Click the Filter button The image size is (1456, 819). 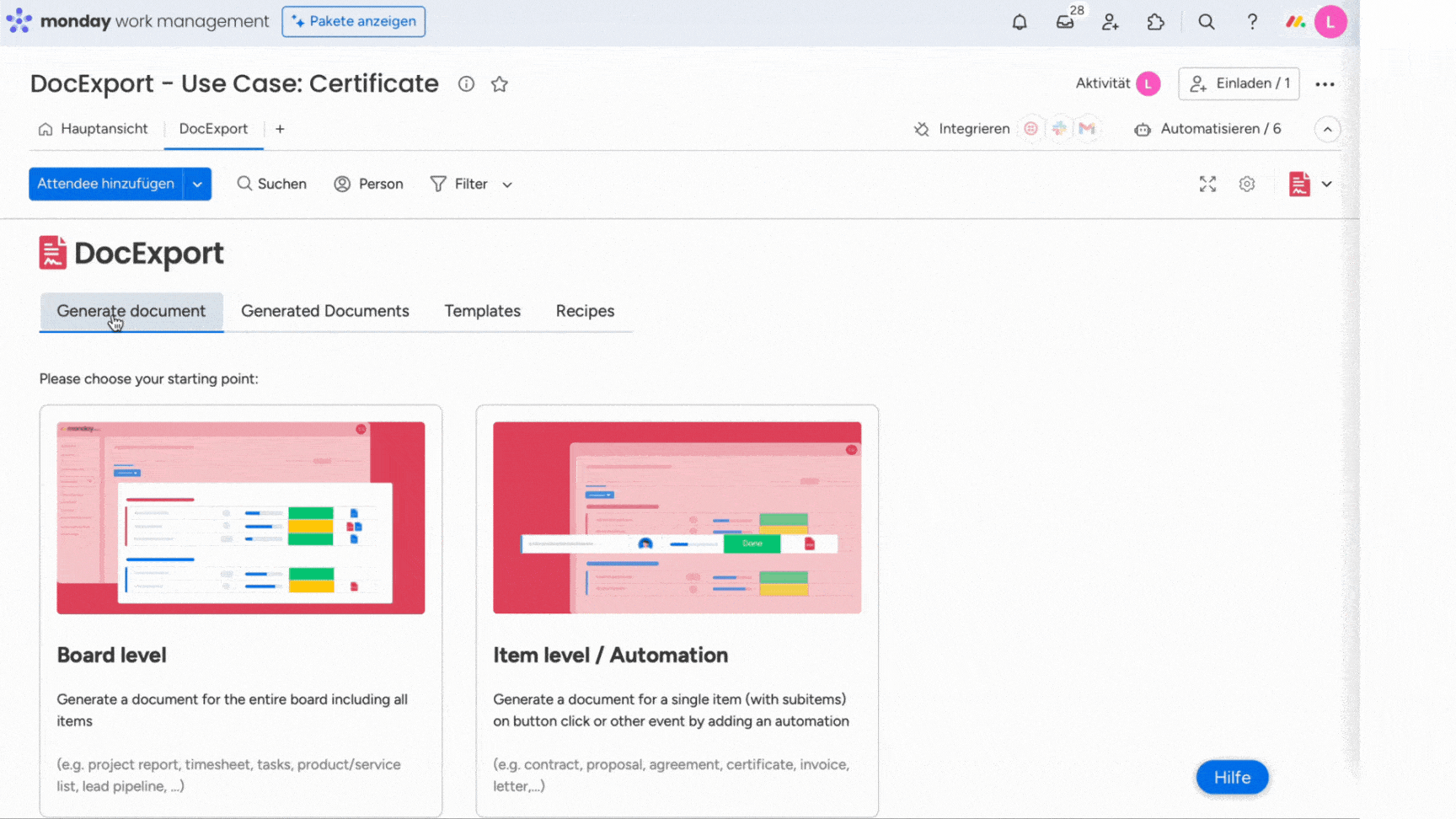(459, 184)
